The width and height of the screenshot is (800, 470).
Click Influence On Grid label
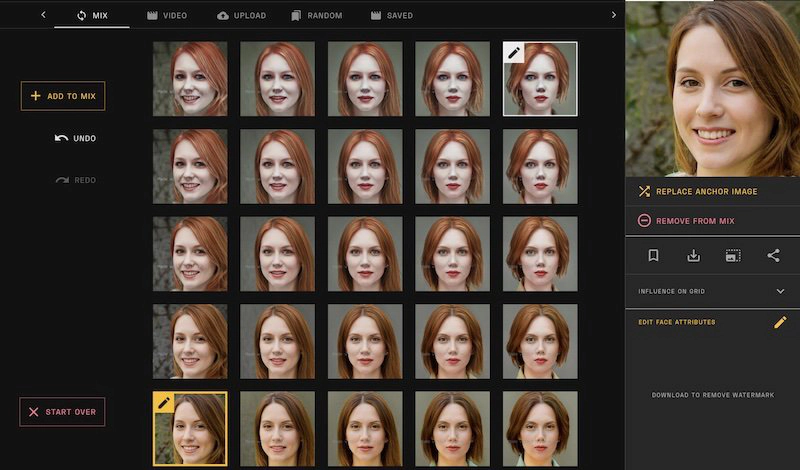point(671,291)
